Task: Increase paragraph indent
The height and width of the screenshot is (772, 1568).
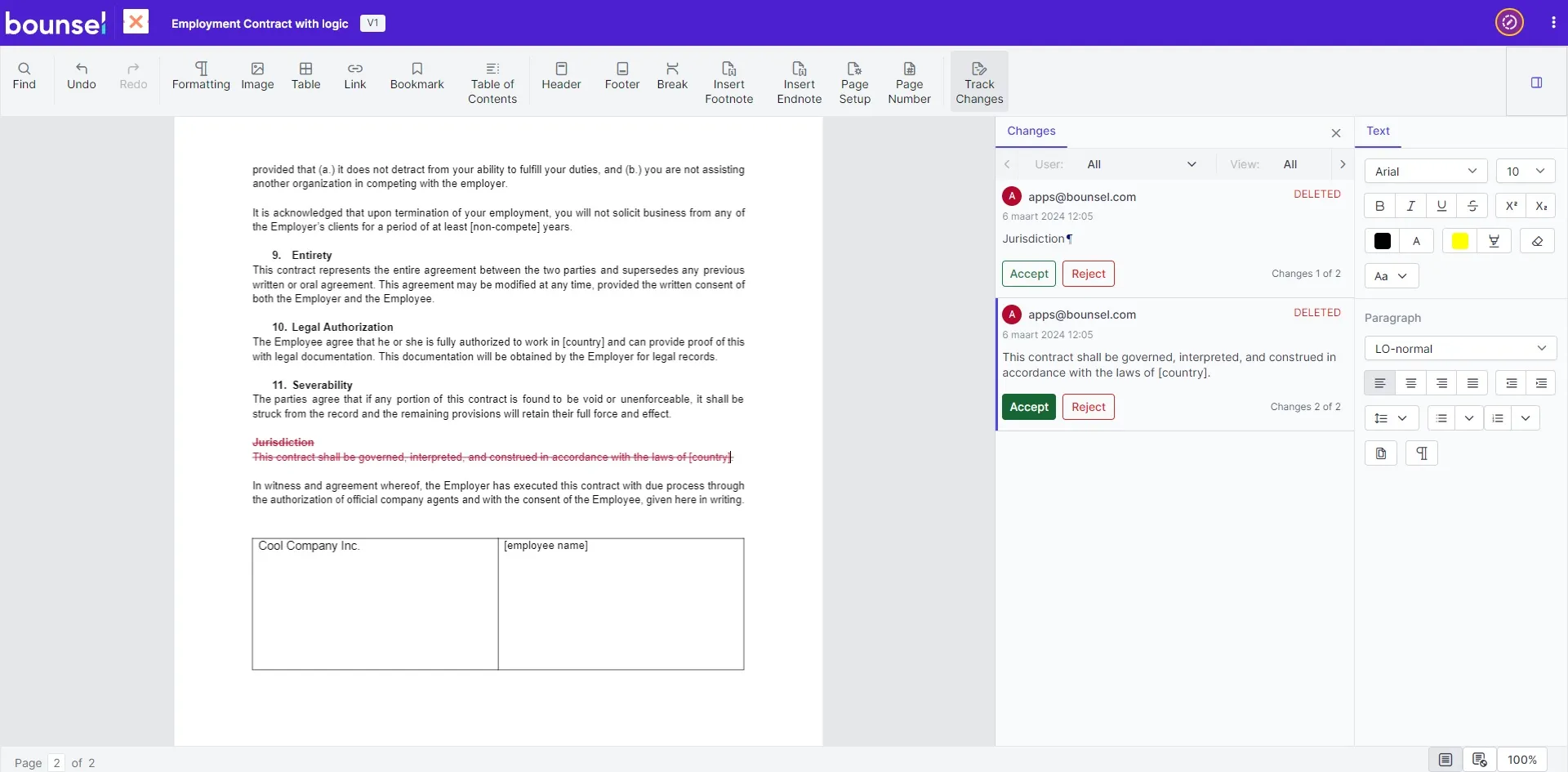Action: (x=1541, y=383)
